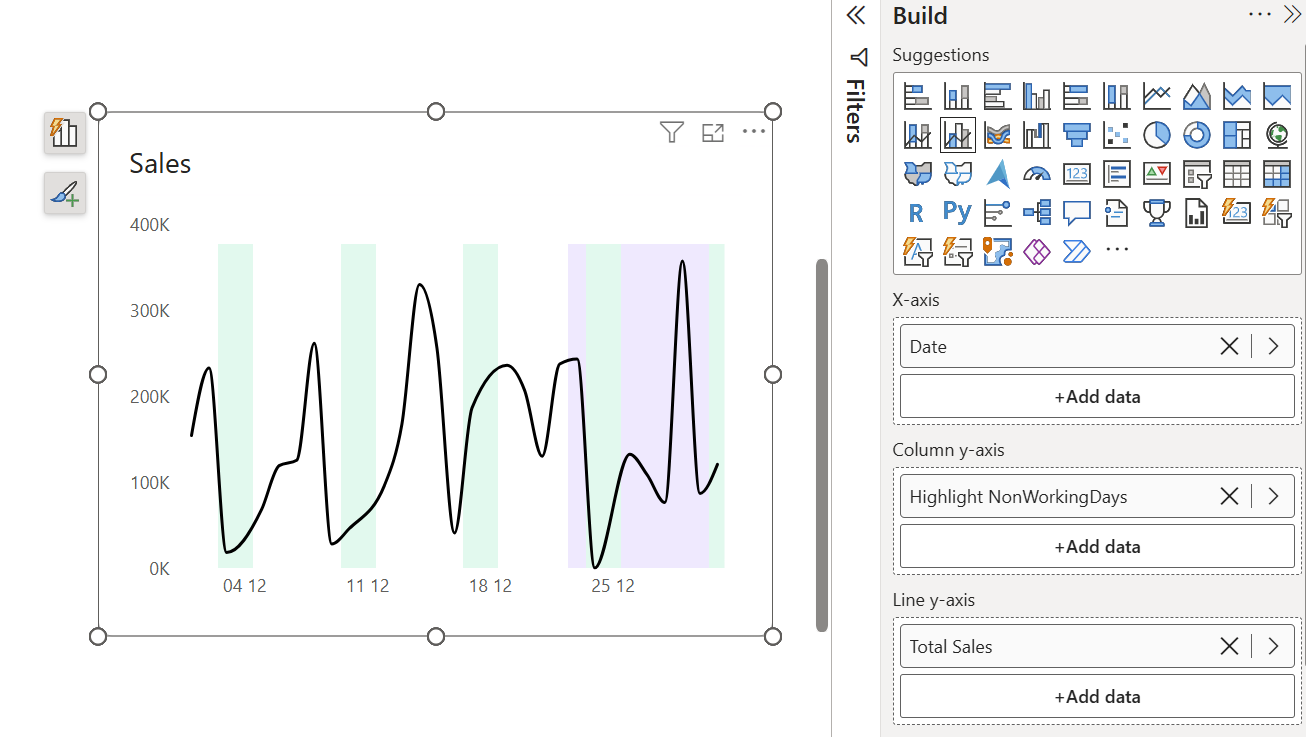
Task: Choose the Donut chart visual
Action: click(x=1197, y=135)
